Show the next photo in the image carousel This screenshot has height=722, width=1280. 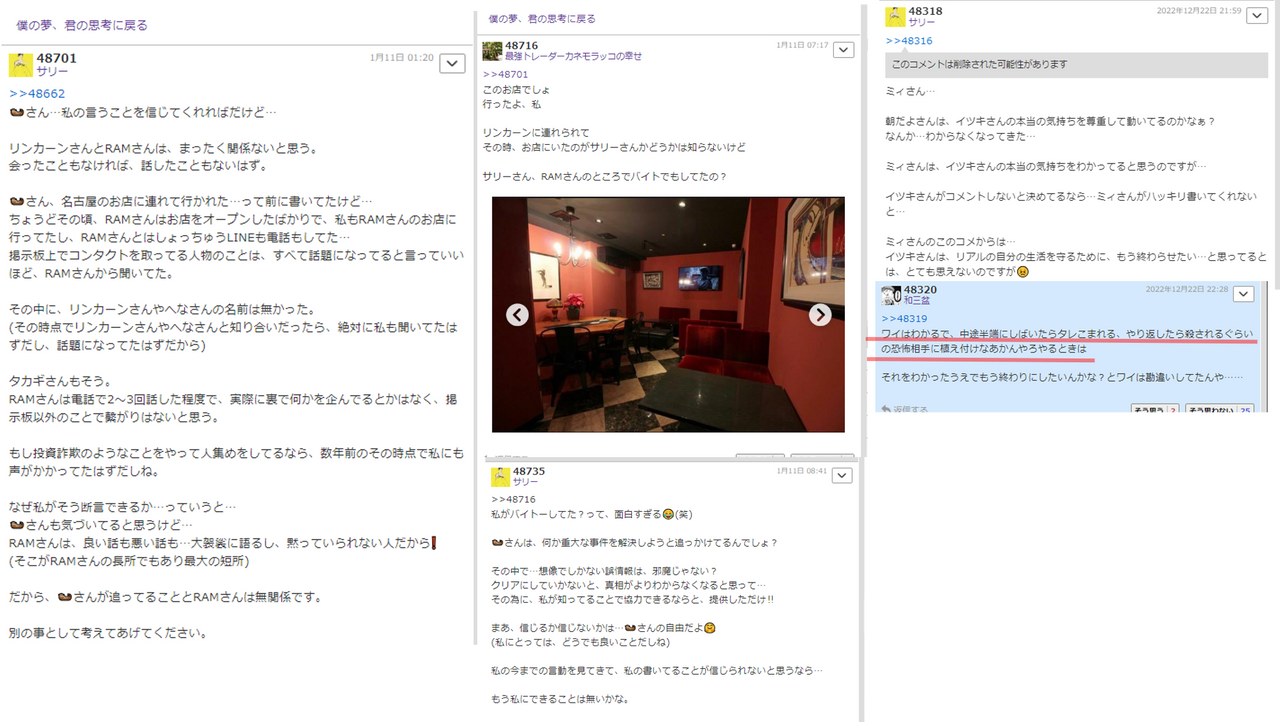coord(820,315)
